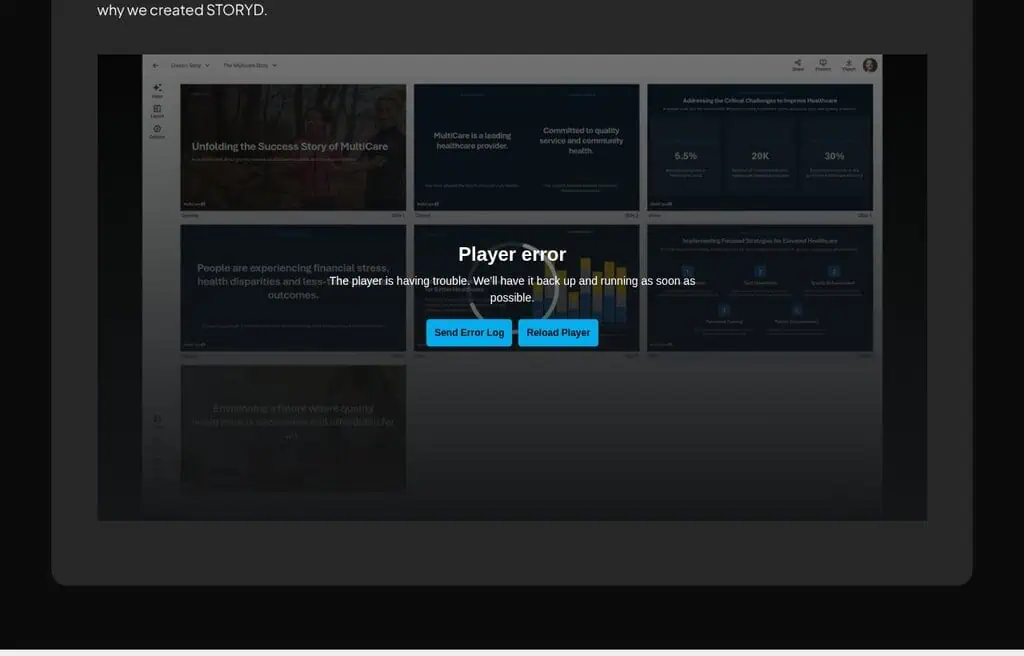Select the Unfolding the Success Story slide
Image resolution: width=1024 pixels, height=656 pixels.
pos(293,147)
